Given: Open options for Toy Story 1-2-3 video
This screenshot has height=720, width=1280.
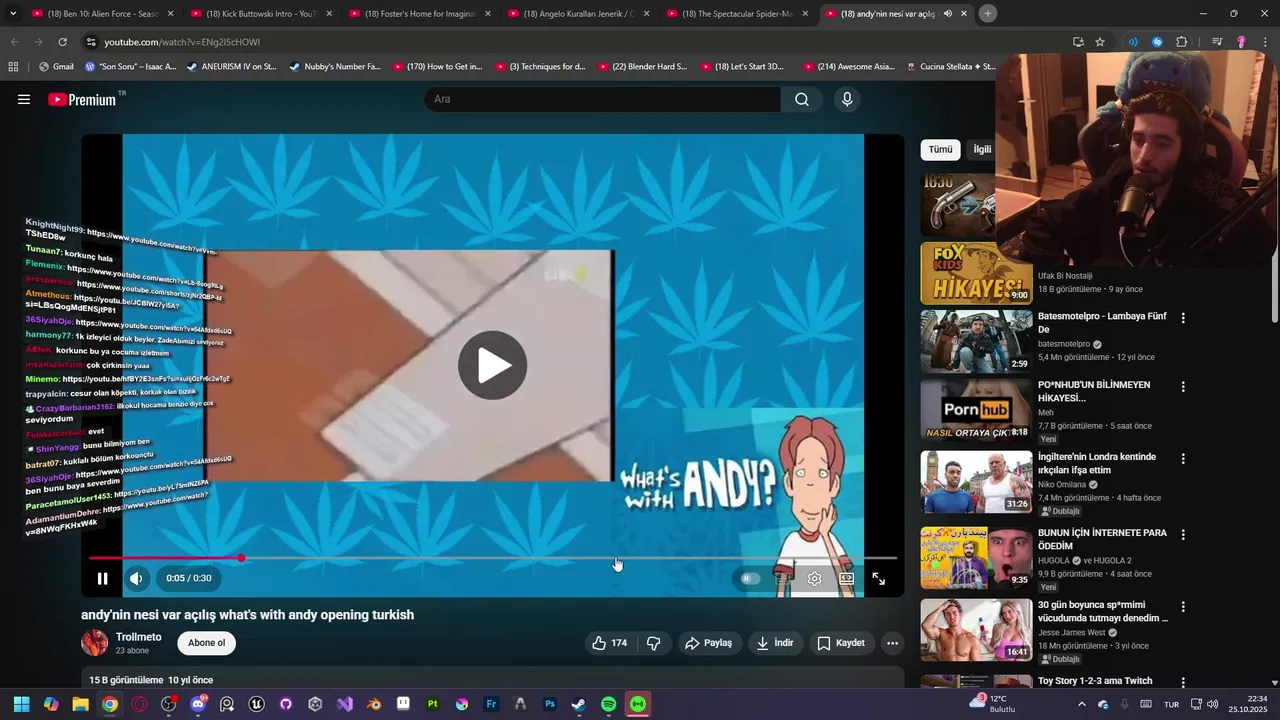Looking at the screenshot, I should [1183, 682].
